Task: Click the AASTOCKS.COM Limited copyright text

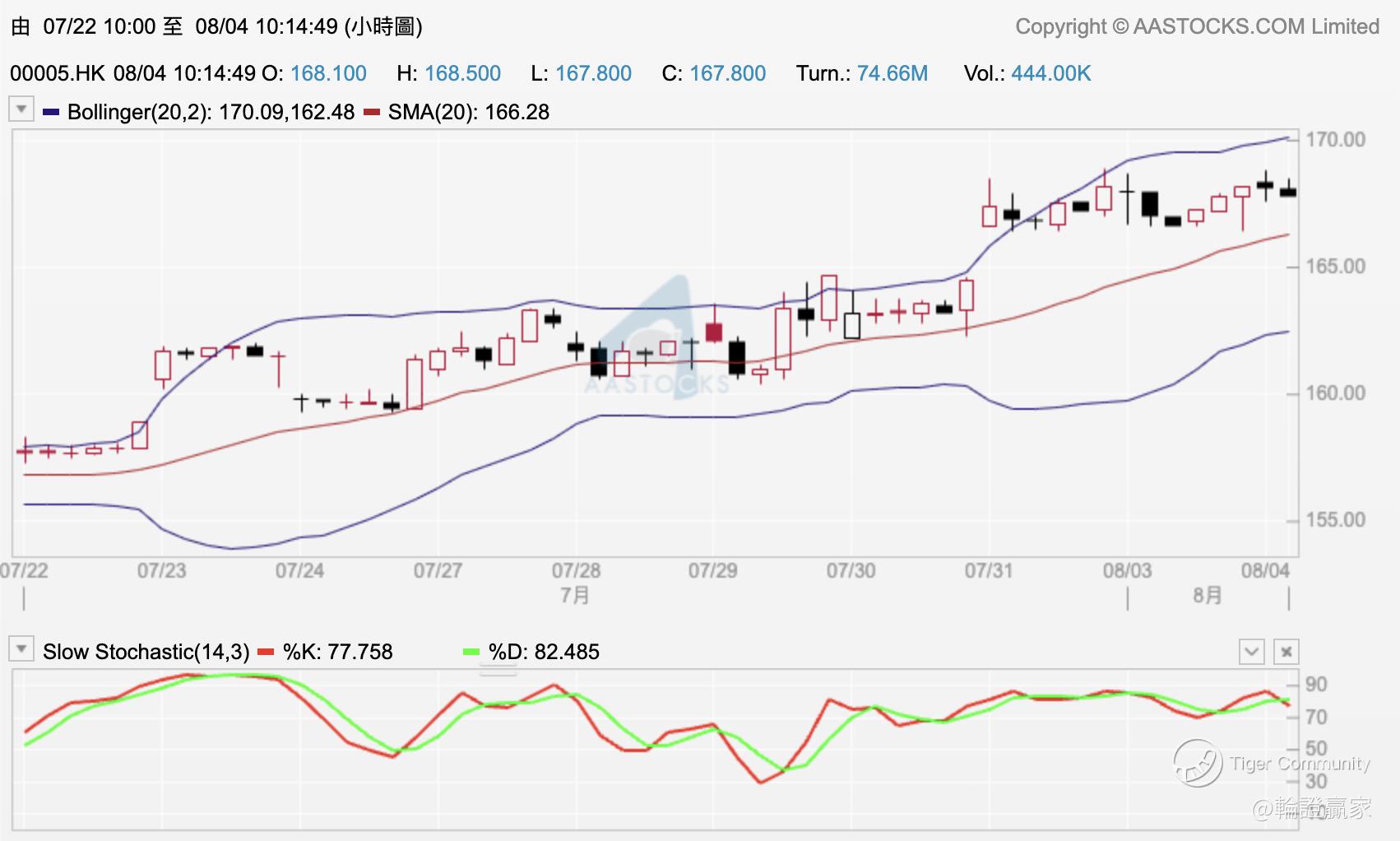Action: coord(1198,26)
